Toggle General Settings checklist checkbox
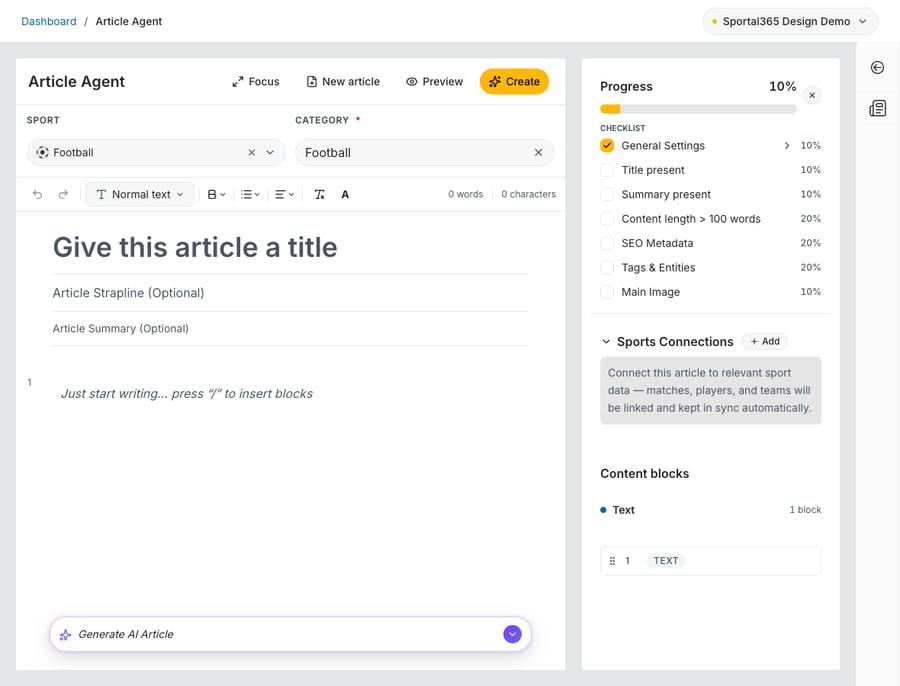Image resolution: width=900 pixels, height=686 pixels. [607, 146]
